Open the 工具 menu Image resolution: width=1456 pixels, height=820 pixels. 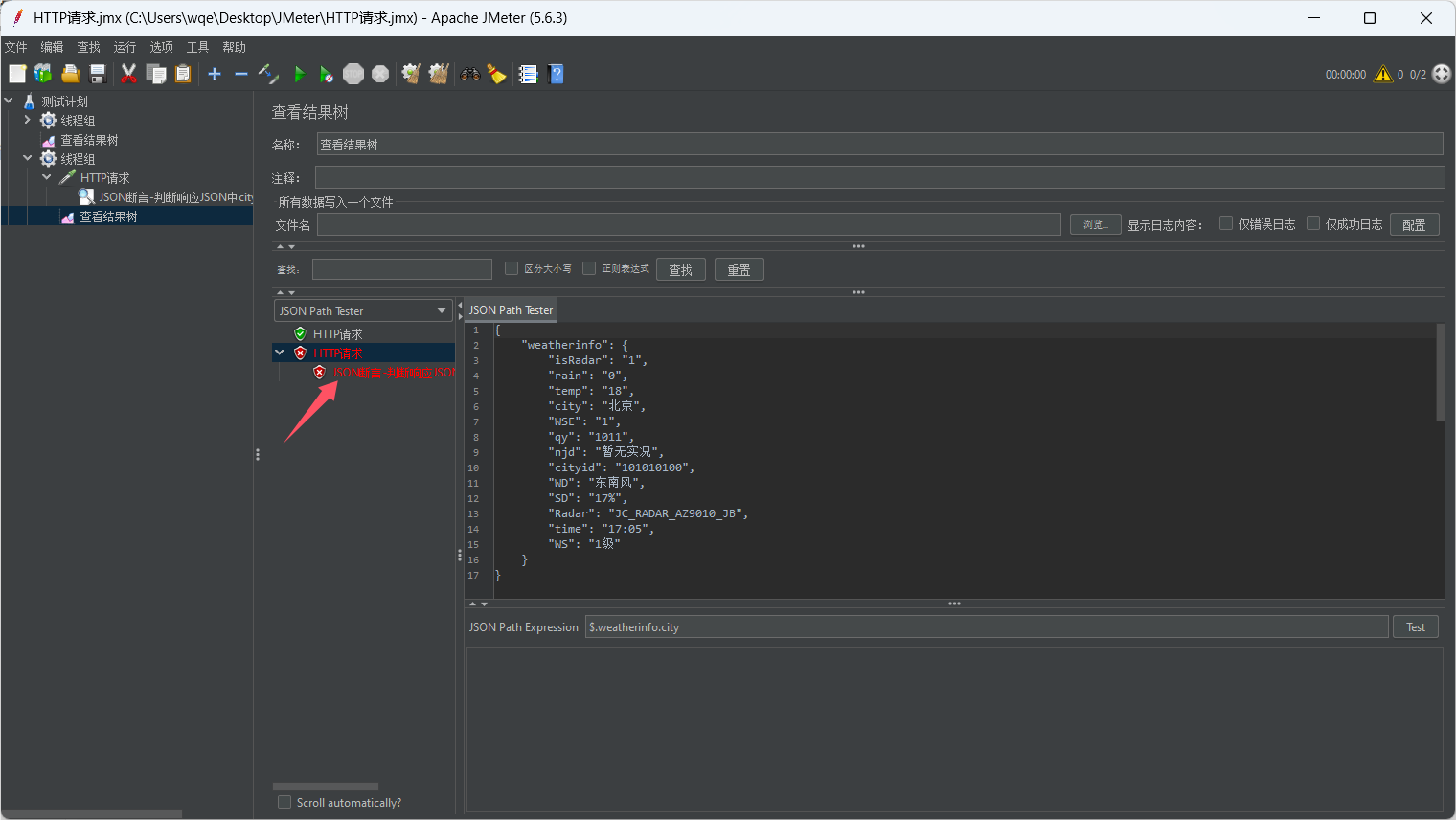coord(197,47)
